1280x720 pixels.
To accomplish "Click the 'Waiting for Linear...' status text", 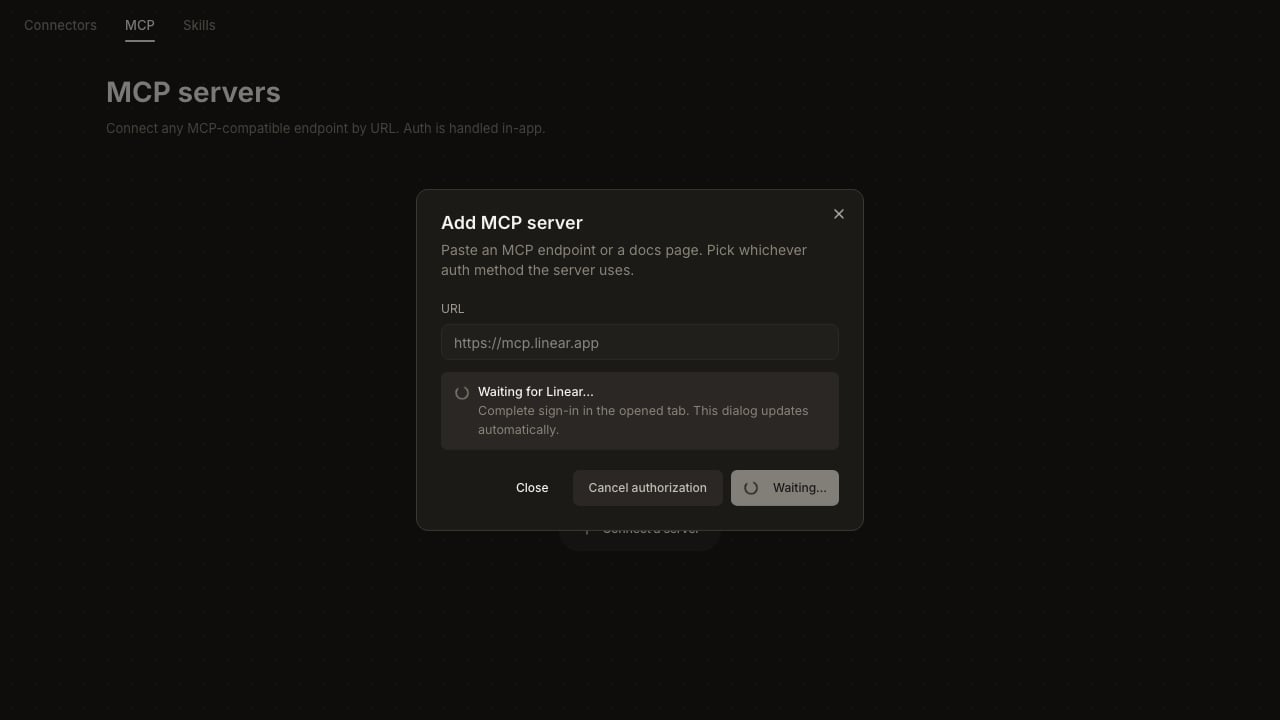I will [x=536, y=391].
